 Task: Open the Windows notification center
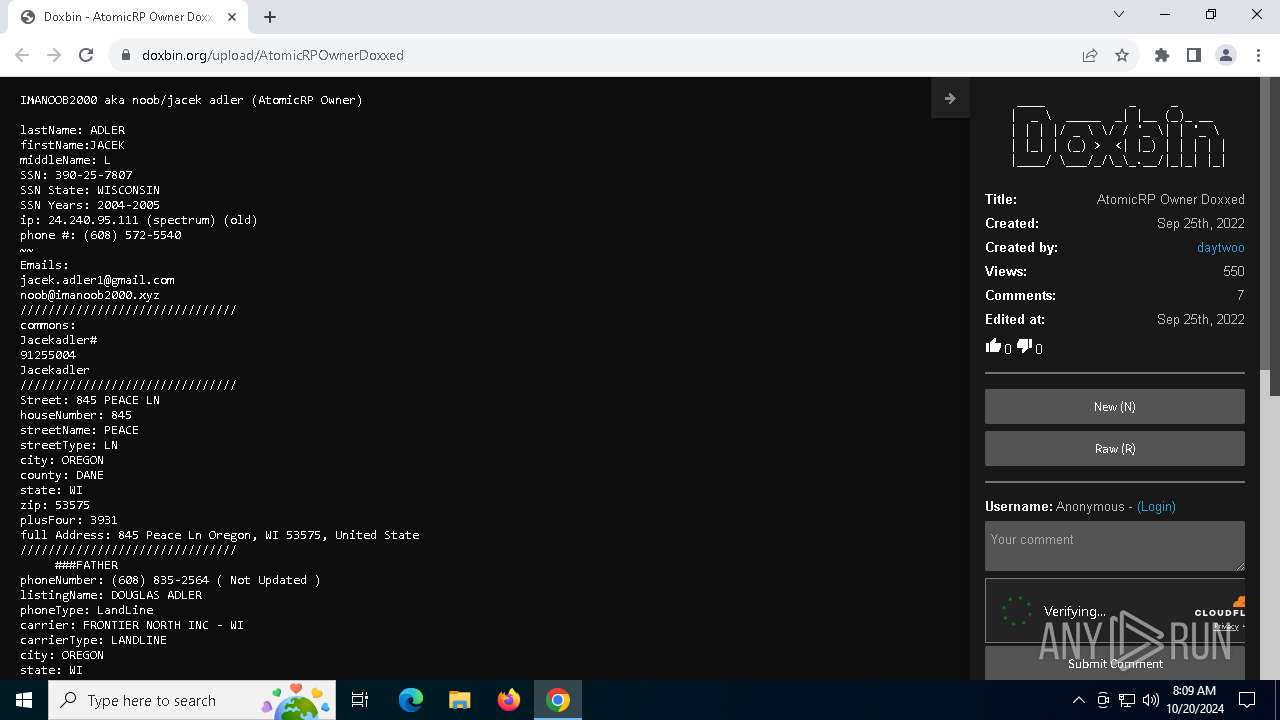point(1247,700)
